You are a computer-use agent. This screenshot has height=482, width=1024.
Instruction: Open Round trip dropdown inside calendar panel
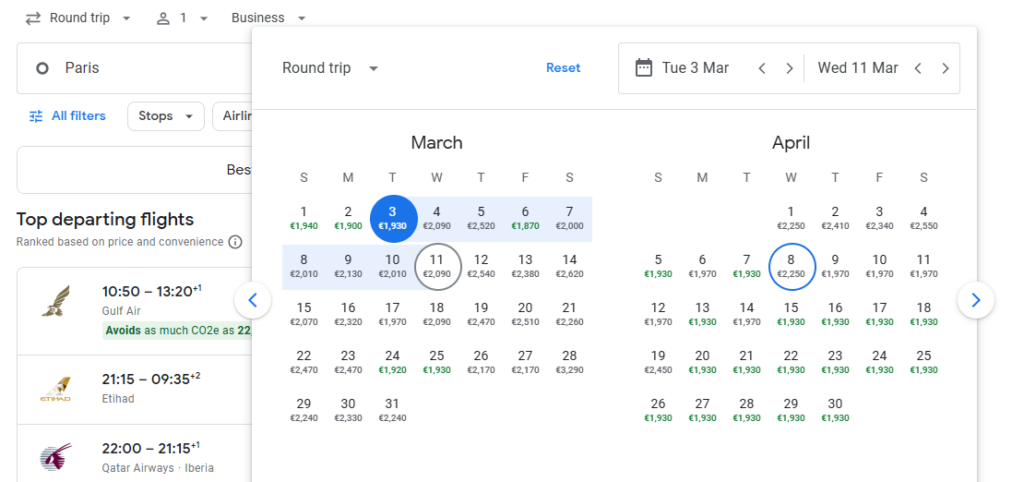(330, 68)
